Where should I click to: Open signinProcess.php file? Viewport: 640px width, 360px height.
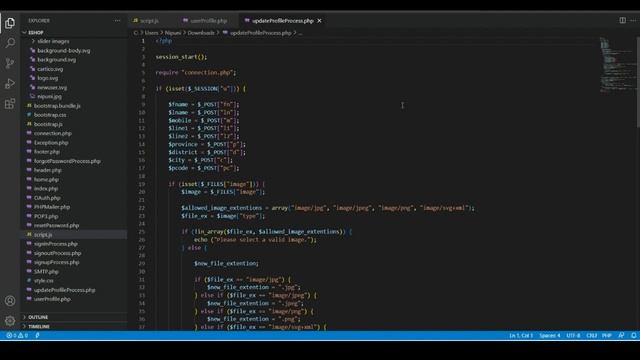pyautogui.click(x=56, y=244)
